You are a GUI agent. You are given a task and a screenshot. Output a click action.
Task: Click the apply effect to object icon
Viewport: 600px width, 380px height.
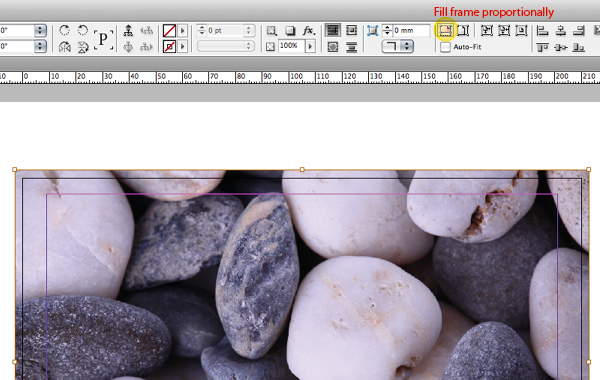(x=271, y=31)
